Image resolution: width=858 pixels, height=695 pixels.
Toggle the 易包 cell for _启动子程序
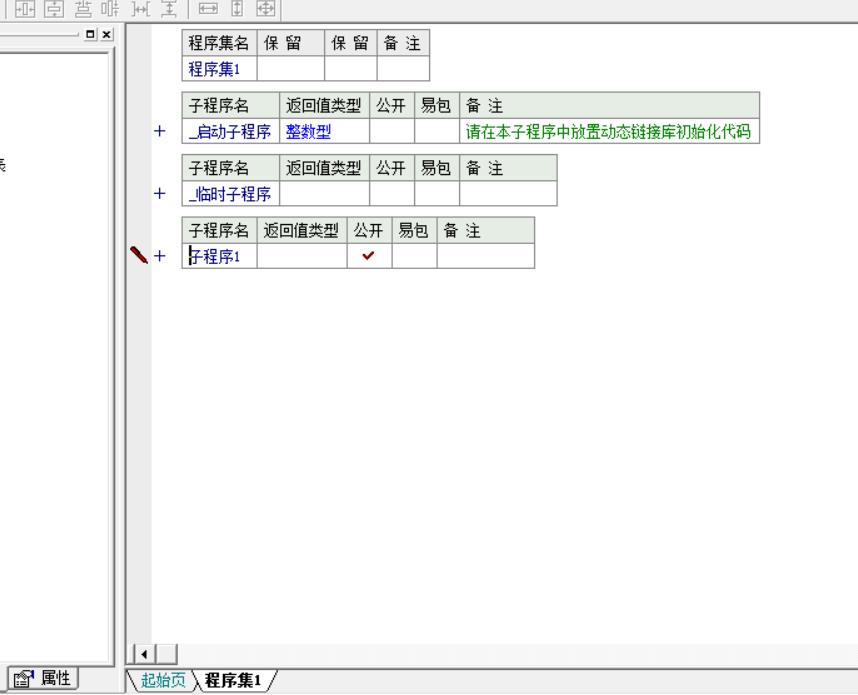(x=437, y=131)
